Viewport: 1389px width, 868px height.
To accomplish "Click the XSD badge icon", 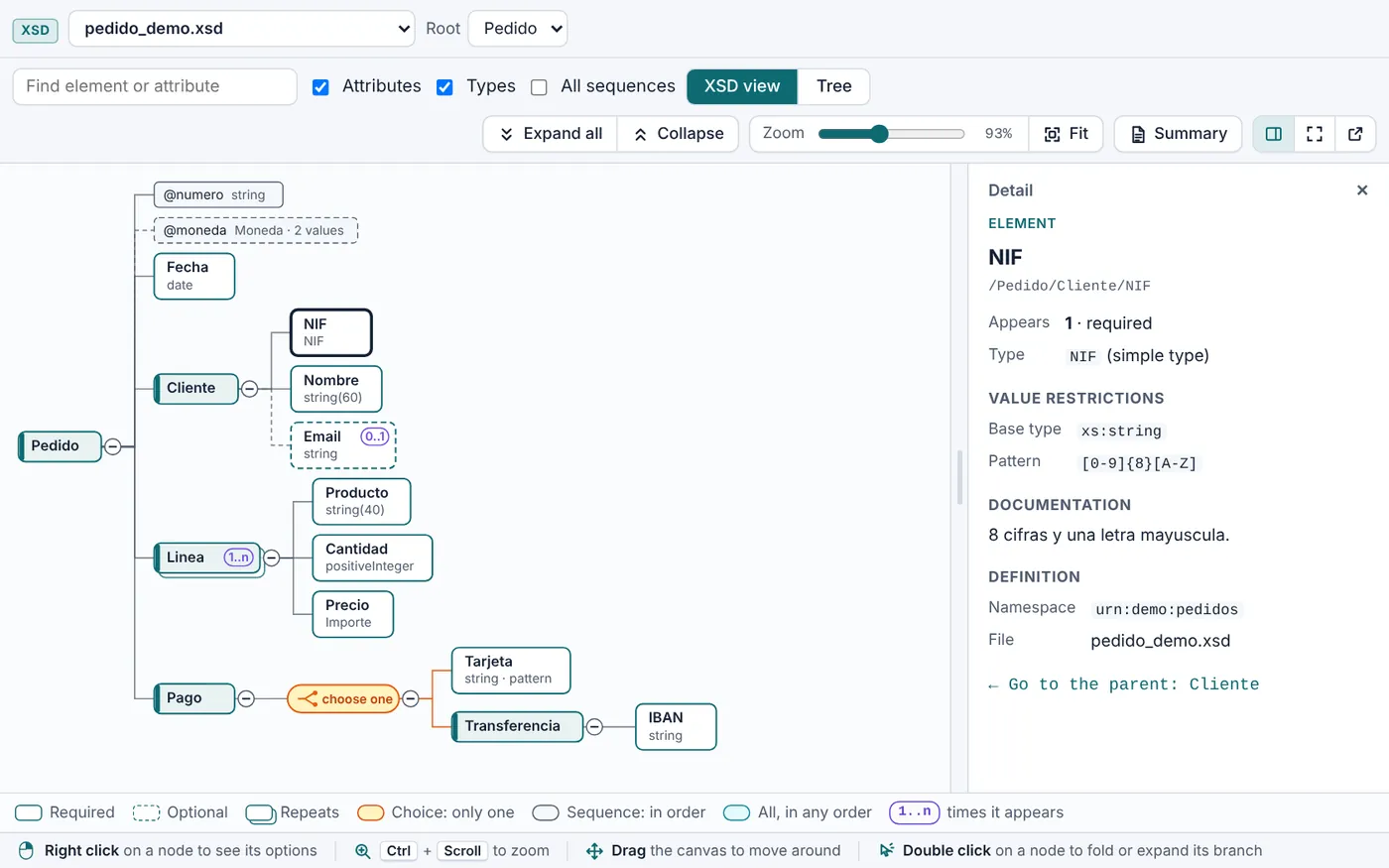I will 36,30.
